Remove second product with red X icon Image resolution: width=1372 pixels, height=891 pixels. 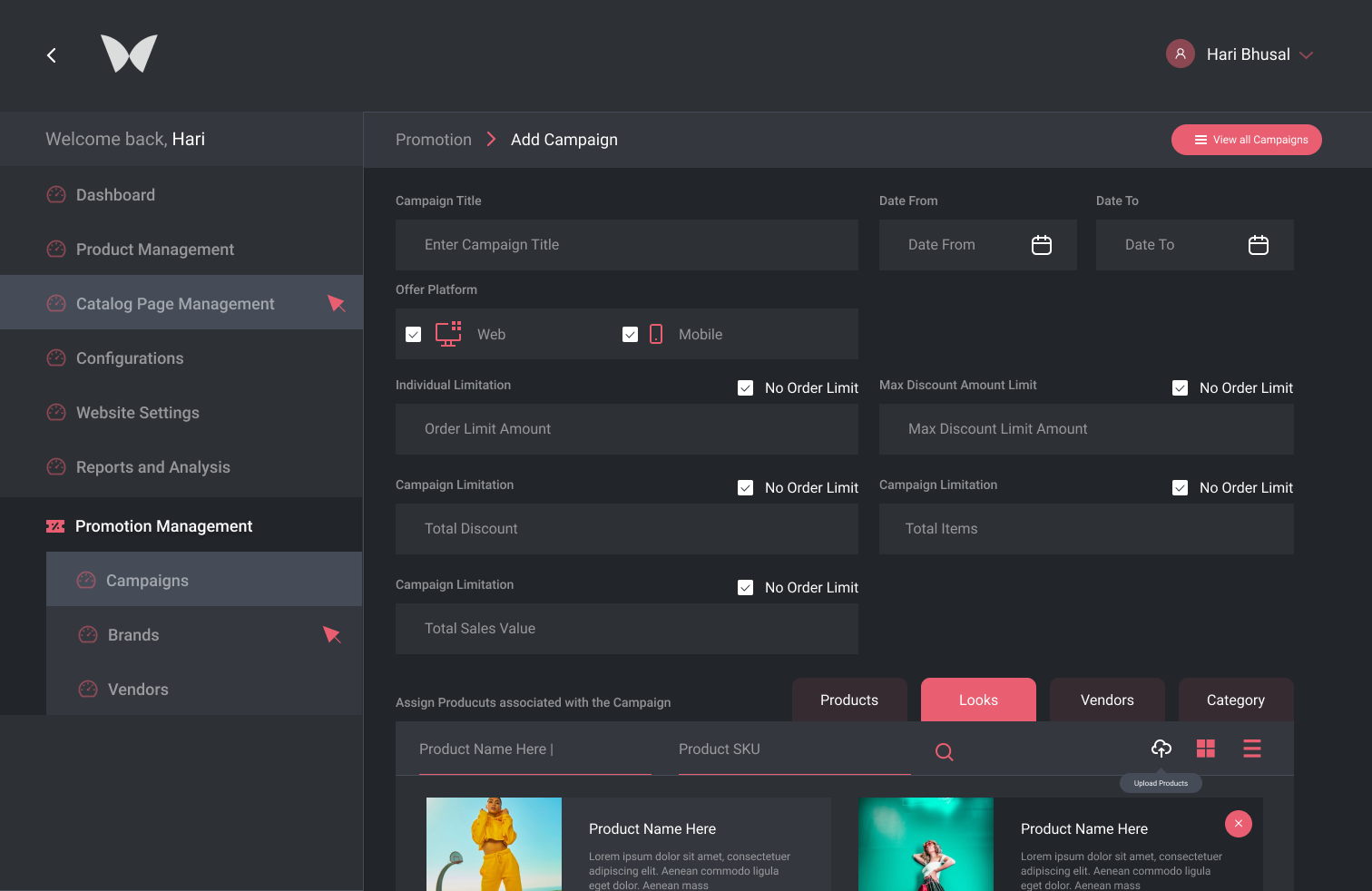click(1238, 824)
